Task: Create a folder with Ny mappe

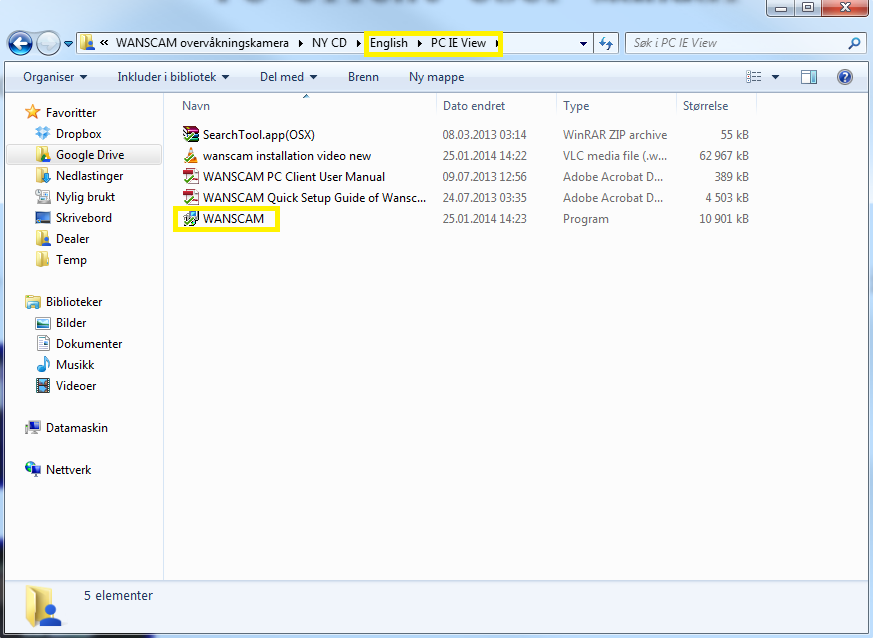Action: pos(436,77)
